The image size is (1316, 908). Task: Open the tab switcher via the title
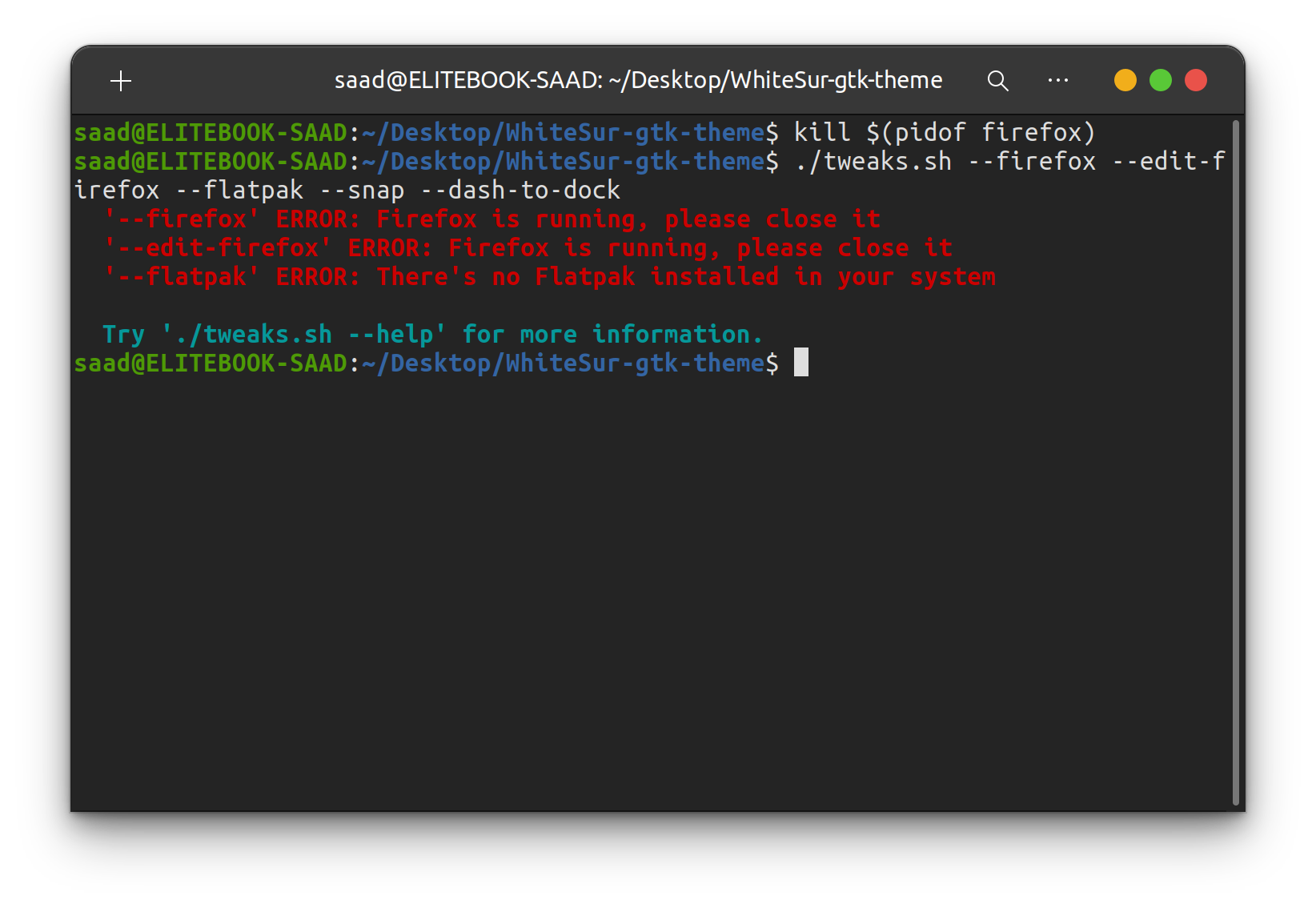638,80
